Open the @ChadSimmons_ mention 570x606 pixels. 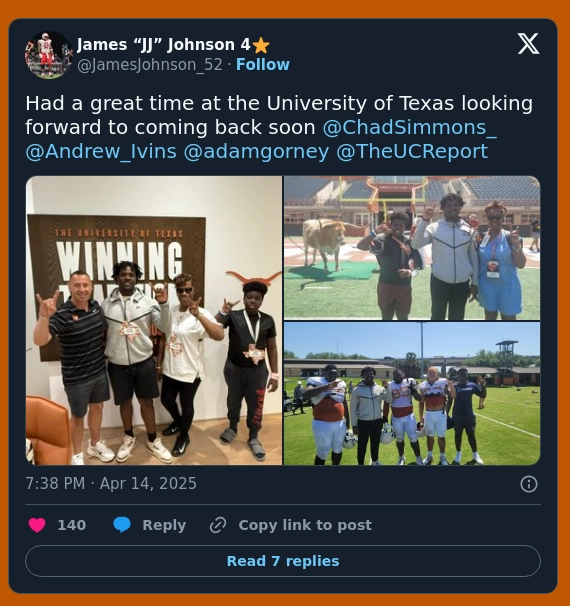pos(410,128)
